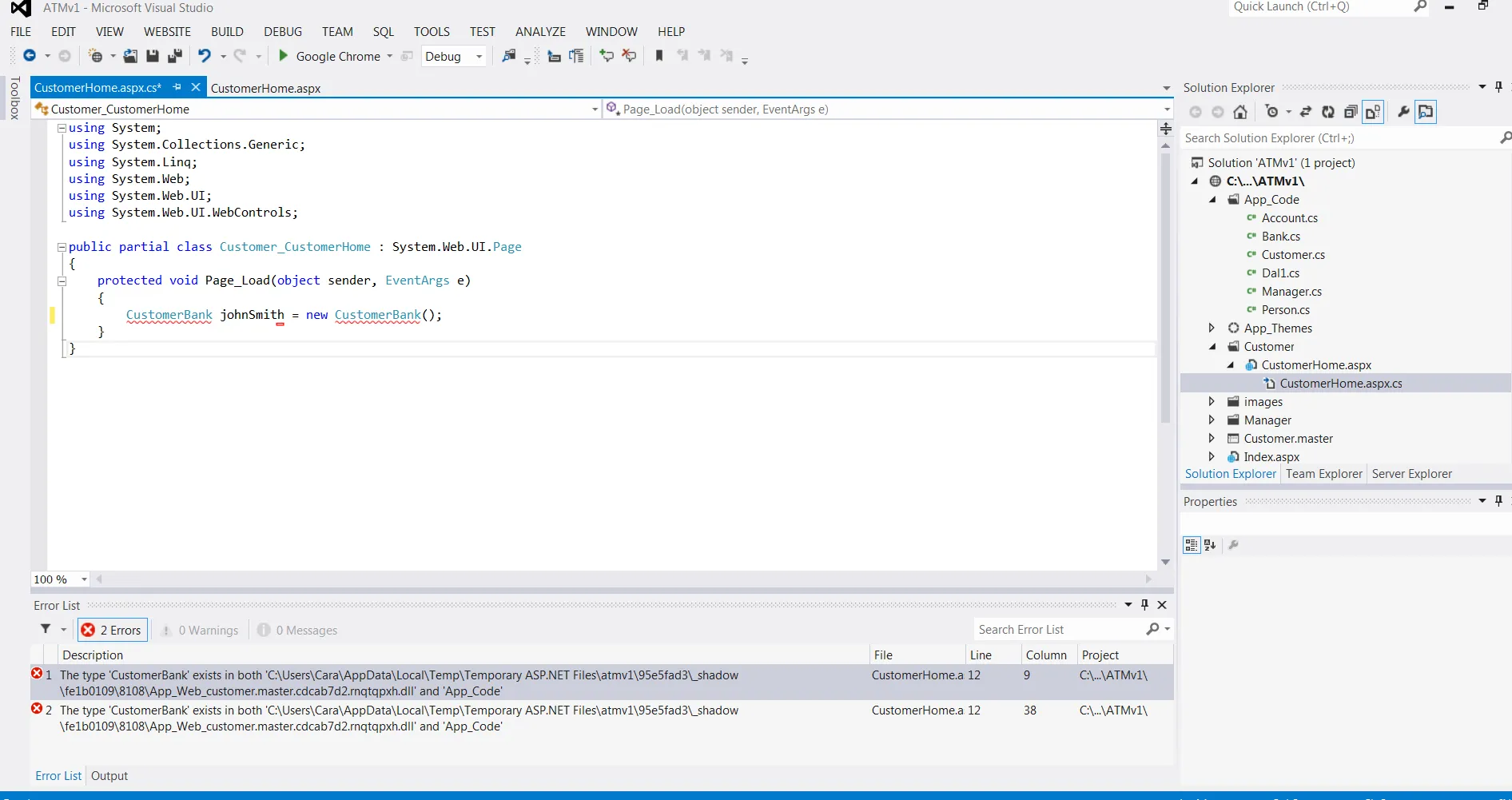This screenshot has width=1512, height=800.
Task: Toggle the 2 Errors filter button
Action: [113, 631]
